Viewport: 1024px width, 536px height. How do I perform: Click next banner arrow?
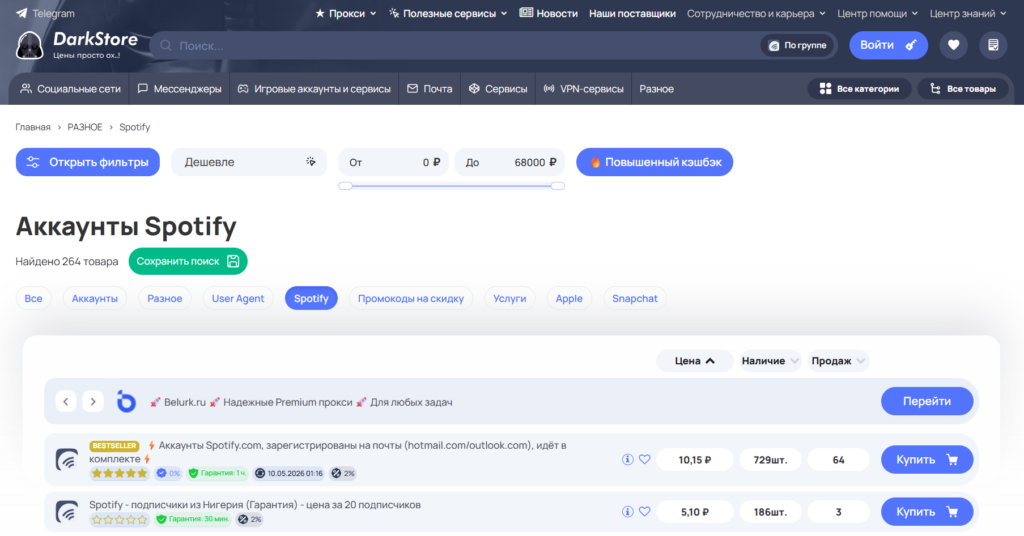click(93, 402)
